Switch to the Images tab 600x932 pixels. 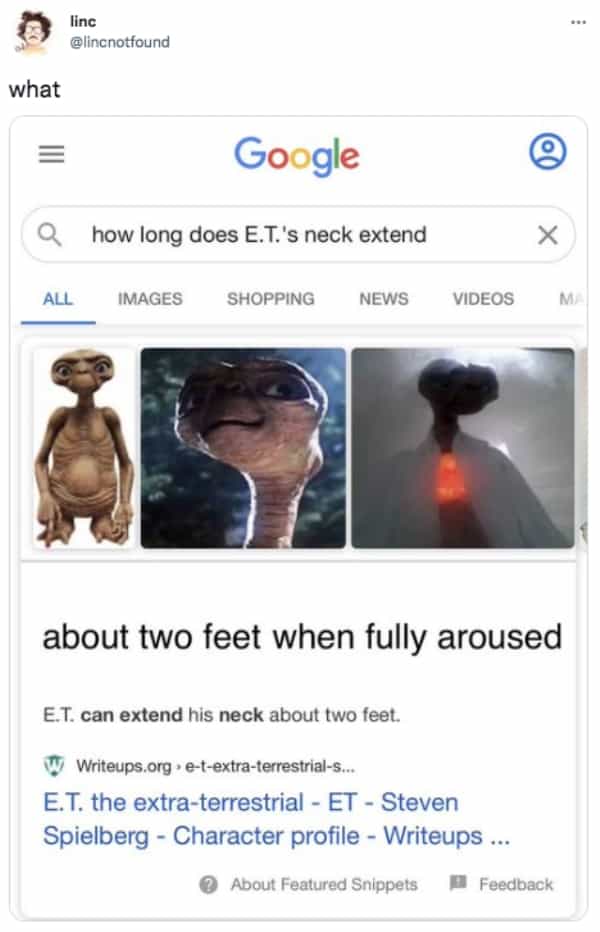[x=150, y=298]
